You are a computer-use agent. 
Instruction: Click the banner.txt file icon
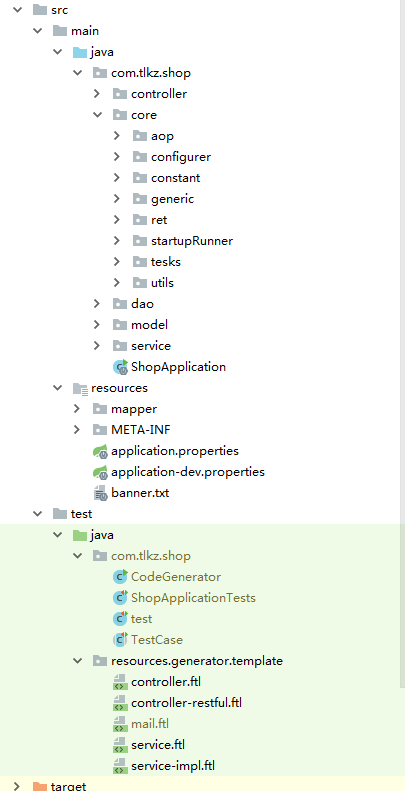click(100, 493)
